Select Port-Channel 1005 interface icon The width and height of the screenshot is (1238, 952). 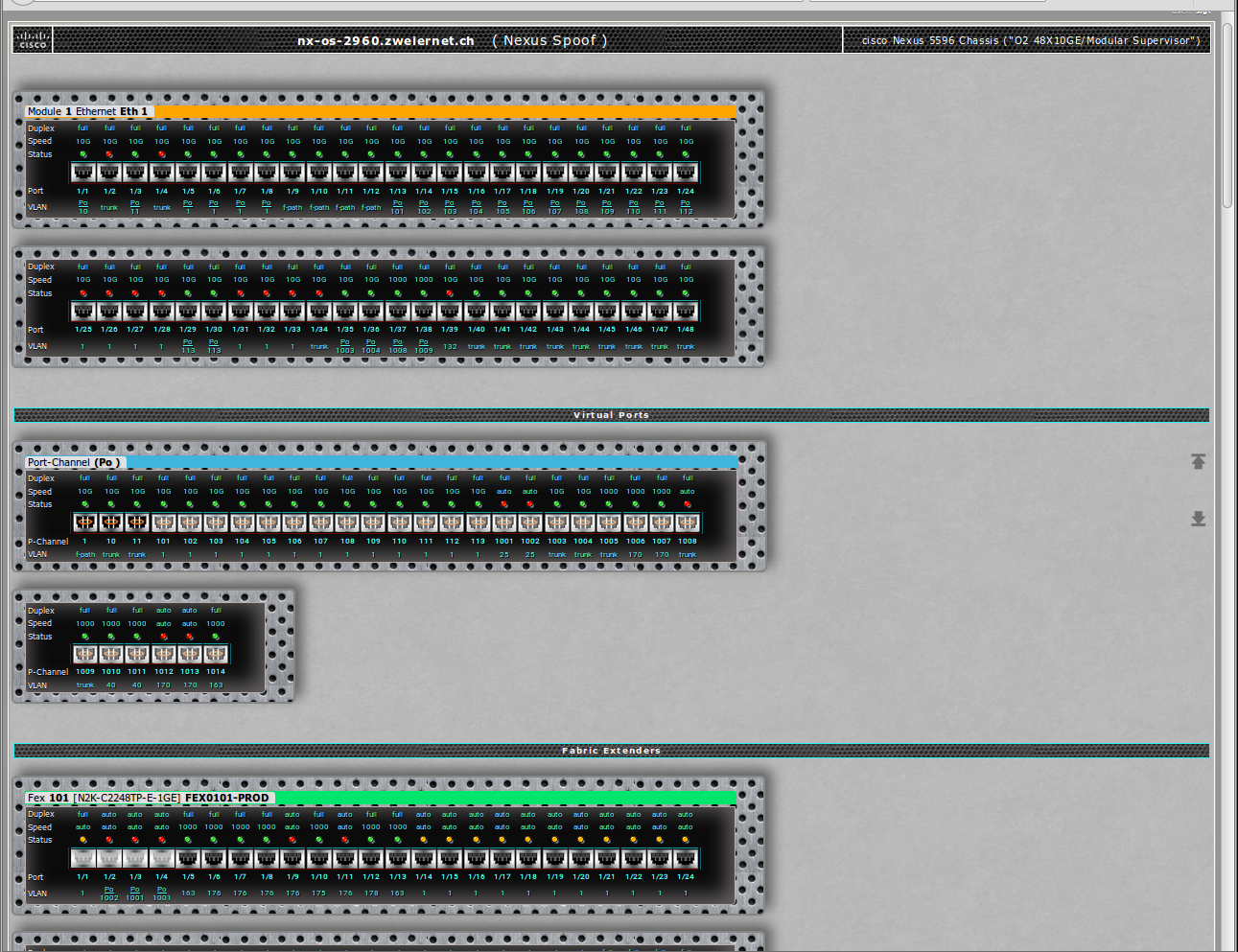pyautogui.click(x=609, y=522)
